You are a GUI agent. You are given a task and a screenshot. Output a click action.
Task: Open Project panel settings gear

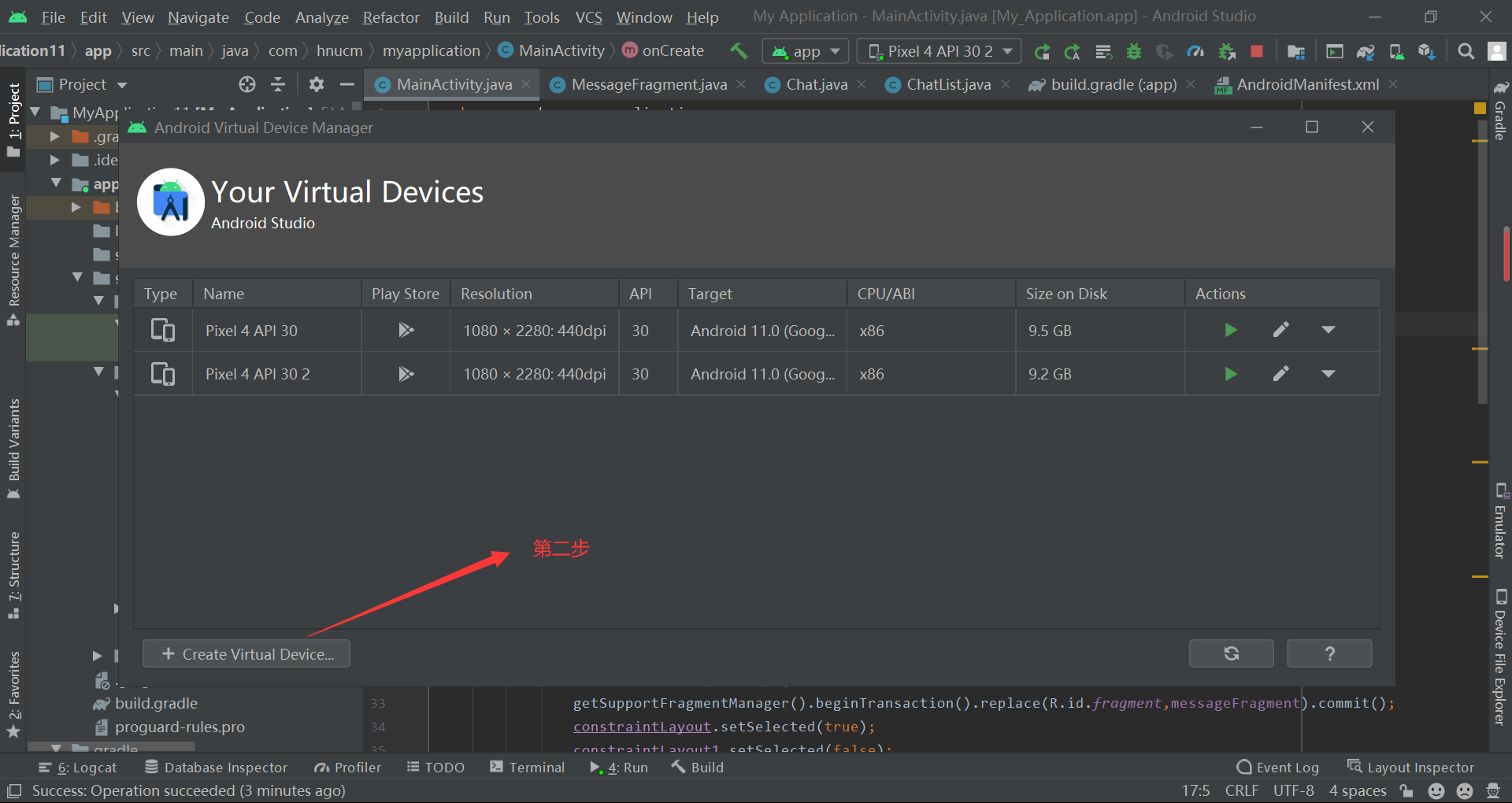pos(316,84)
